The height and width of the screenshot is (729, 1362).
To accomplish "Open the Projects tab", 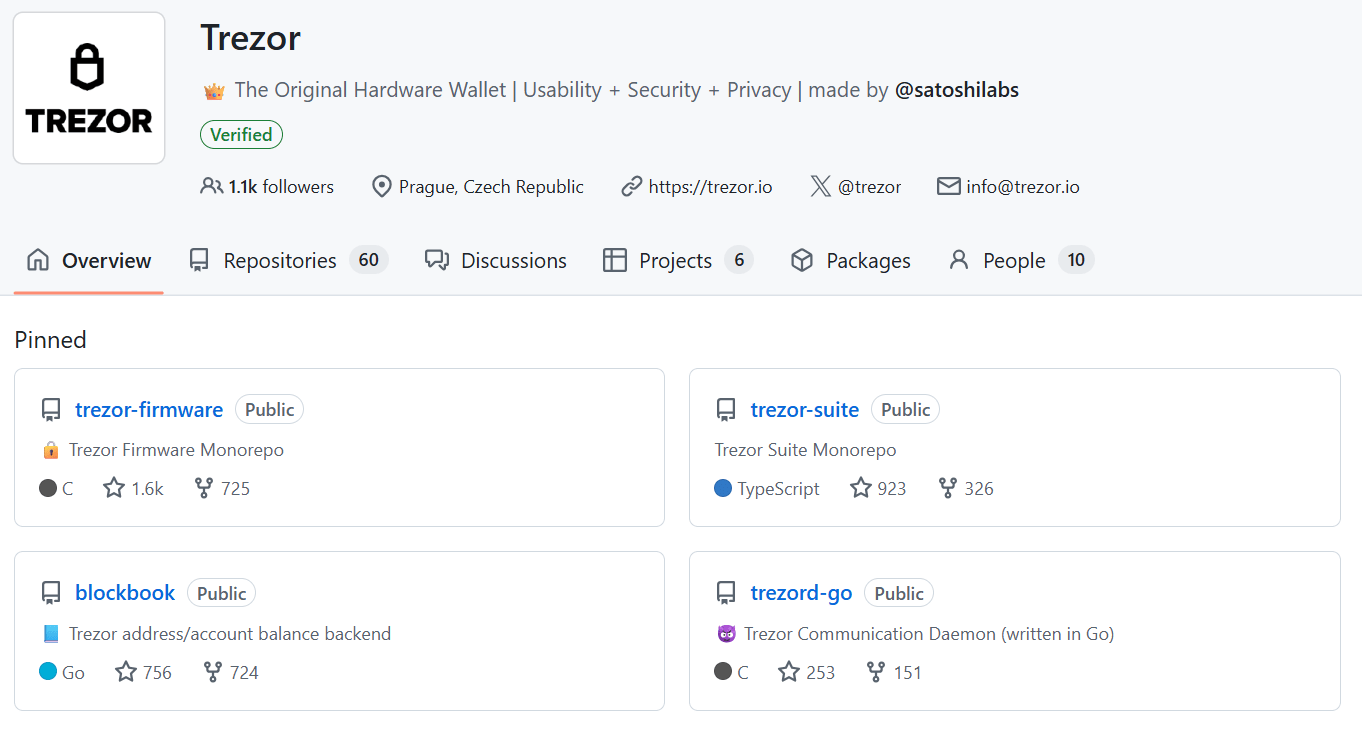I will pos(675,261).
